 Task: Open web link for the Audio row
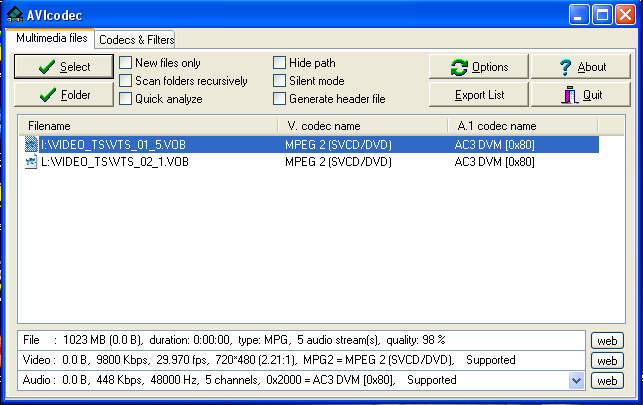(607, 381)
